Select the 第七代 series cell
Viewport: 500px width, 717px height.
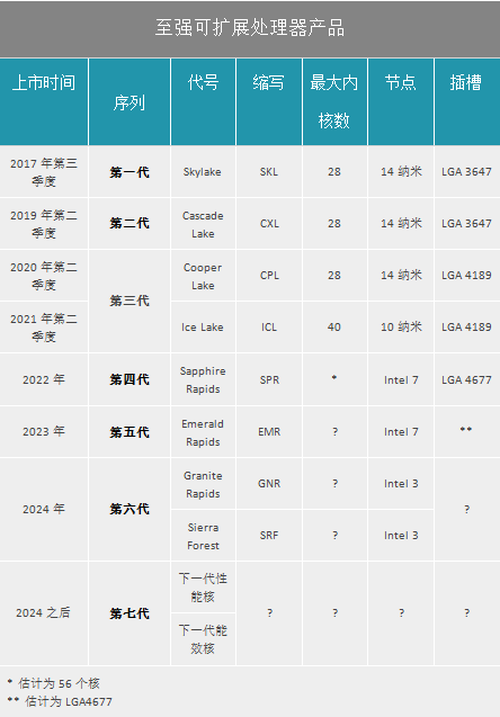pyautogui.click(x=129, y=613)
